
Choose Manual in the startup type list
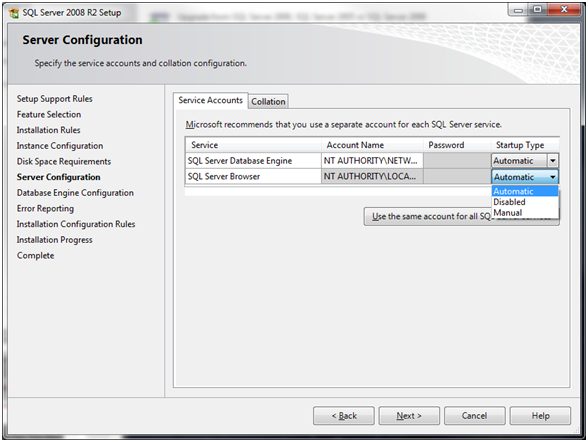click(507, 213)
